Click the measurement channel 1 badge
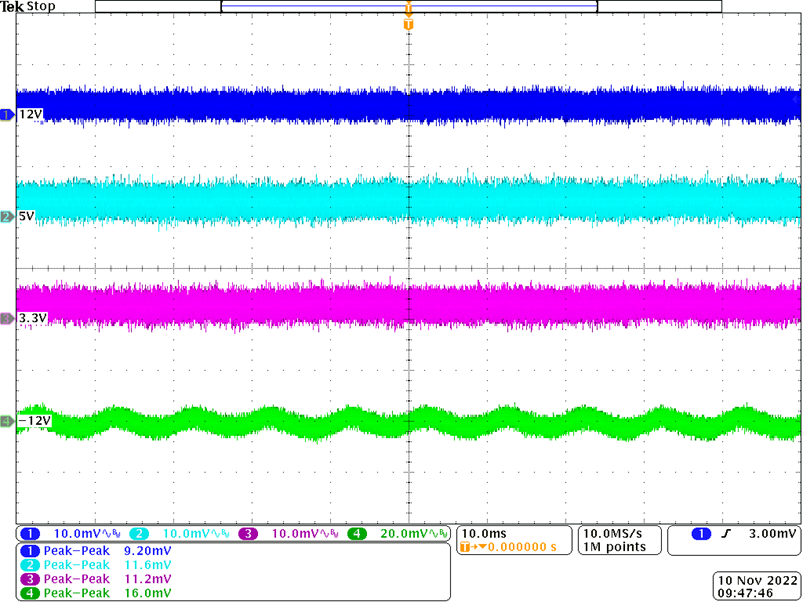The width and height of the screenshot is (803, 602). click(x=30, y=551)
